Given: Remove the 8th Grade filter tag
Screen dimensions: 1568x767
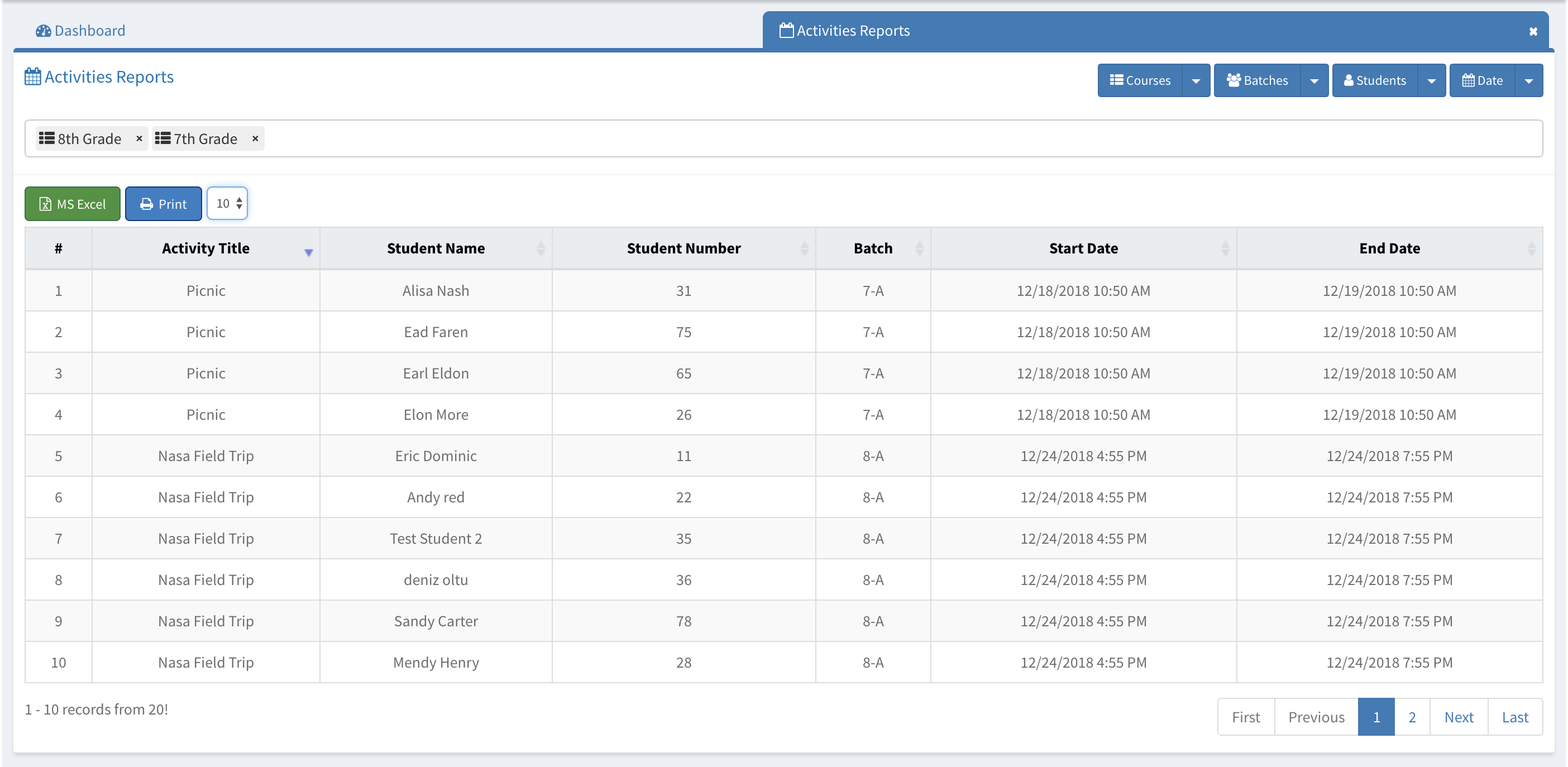Looking at the screenshot, I should 139,139.
